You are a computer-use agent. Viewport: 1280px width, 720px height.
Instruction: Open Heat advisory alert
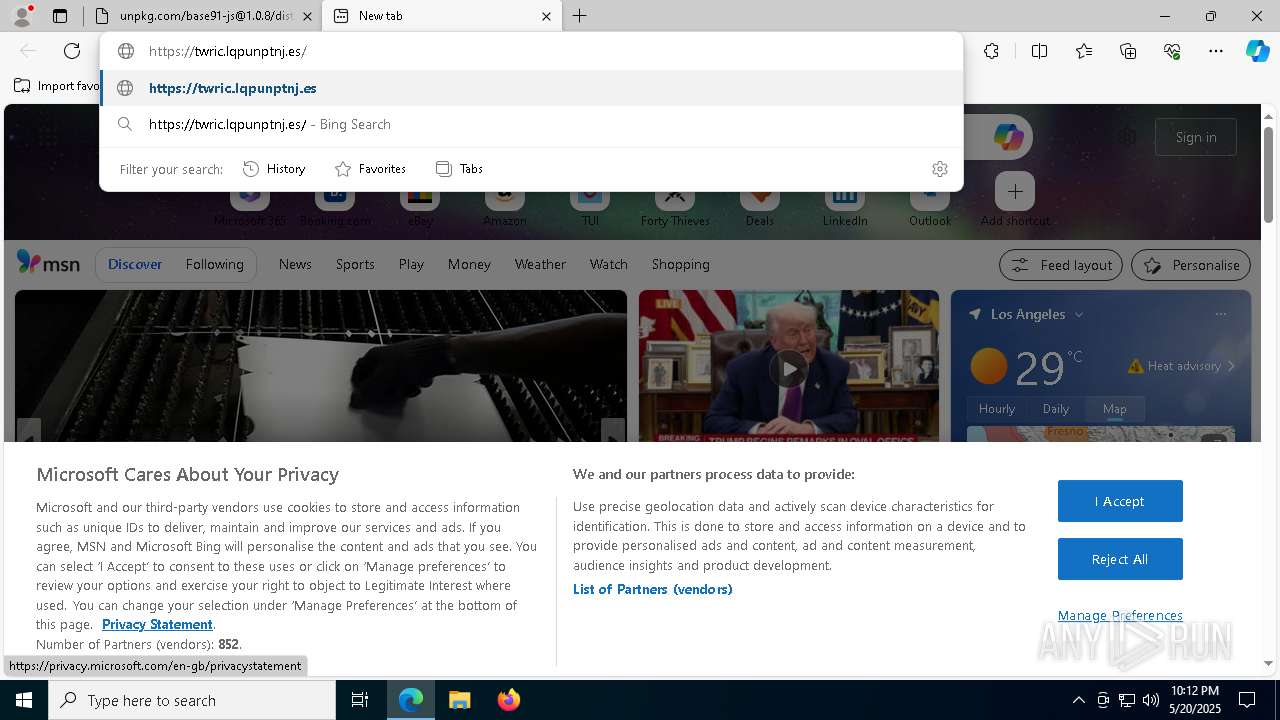point(1182,366)
